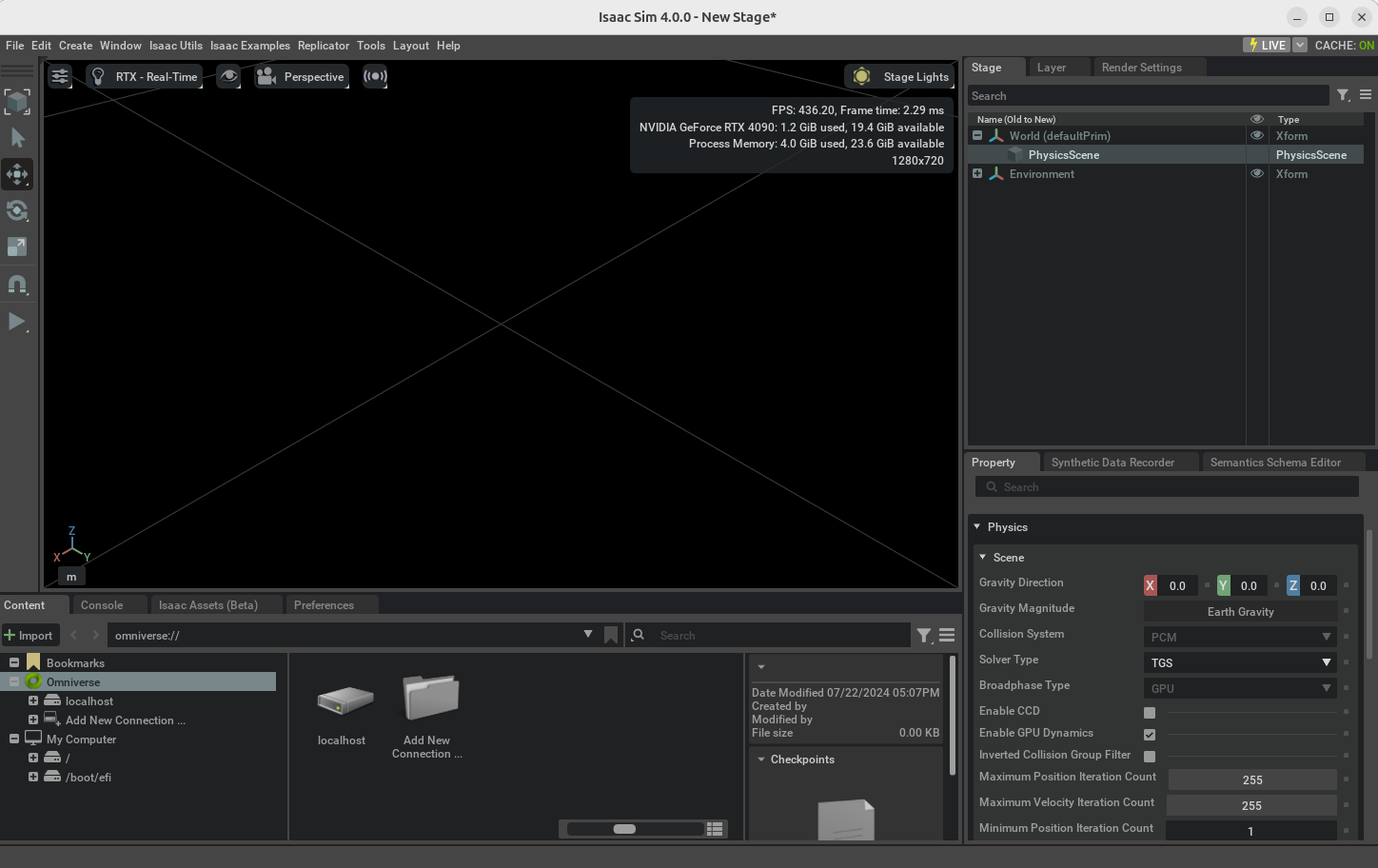The image size is (1378, 868).
Task: Toggle visibility of World prim
Action: click(1257, 135)
